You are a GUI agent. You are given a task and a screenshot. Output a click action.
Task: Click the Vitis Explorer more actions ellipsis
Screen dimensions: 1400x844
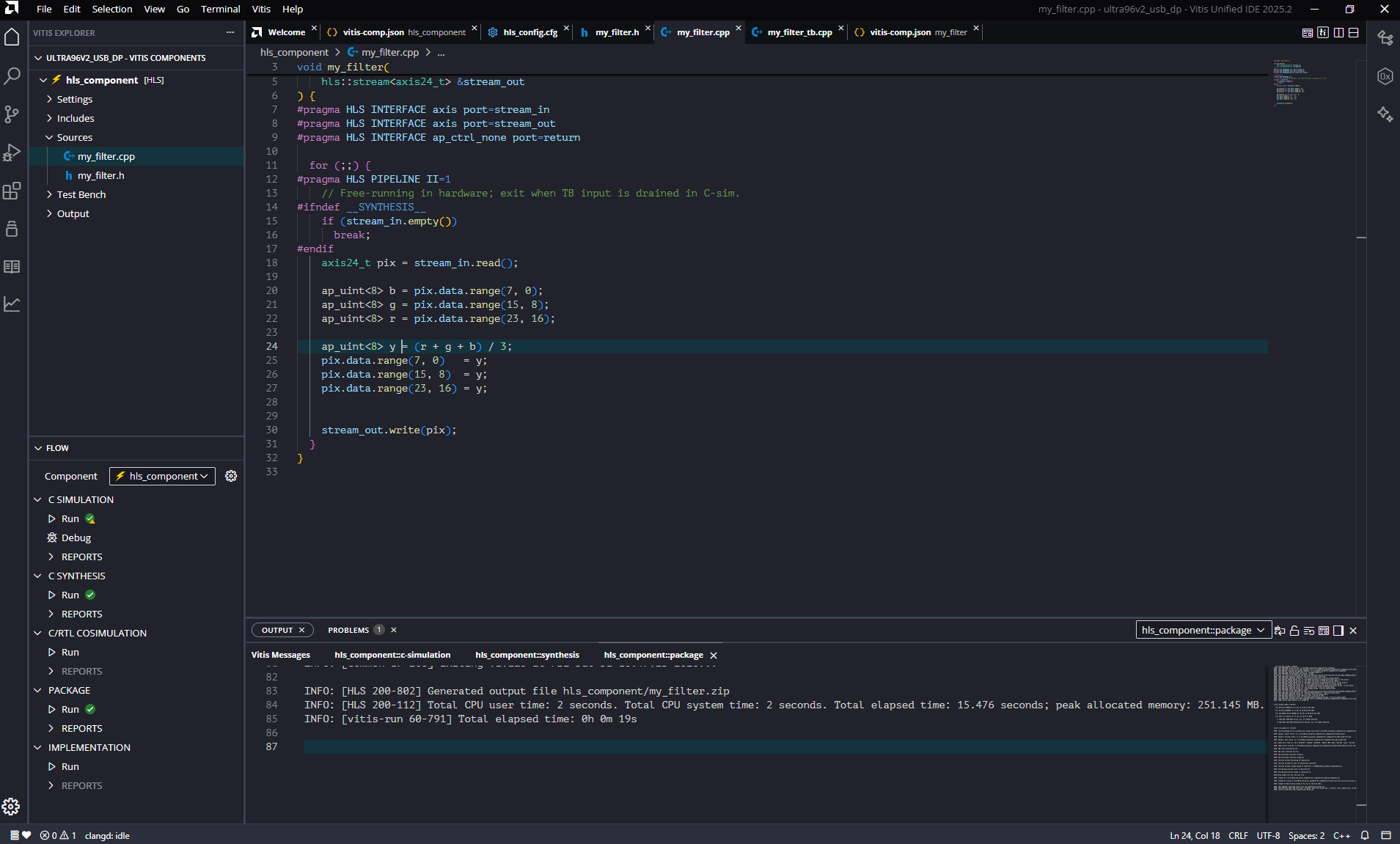[230, 32]
